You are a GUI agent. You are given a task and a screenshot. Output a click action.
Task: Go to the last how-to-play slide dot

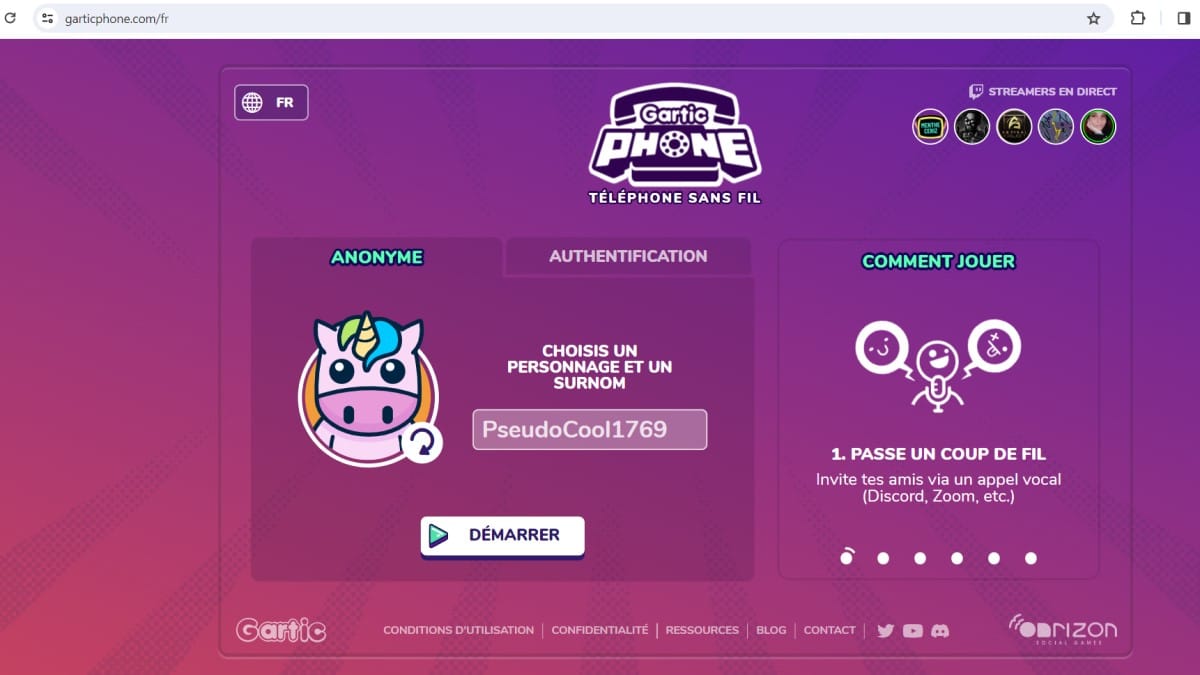pyautogui.click(x=1031, y=558)
